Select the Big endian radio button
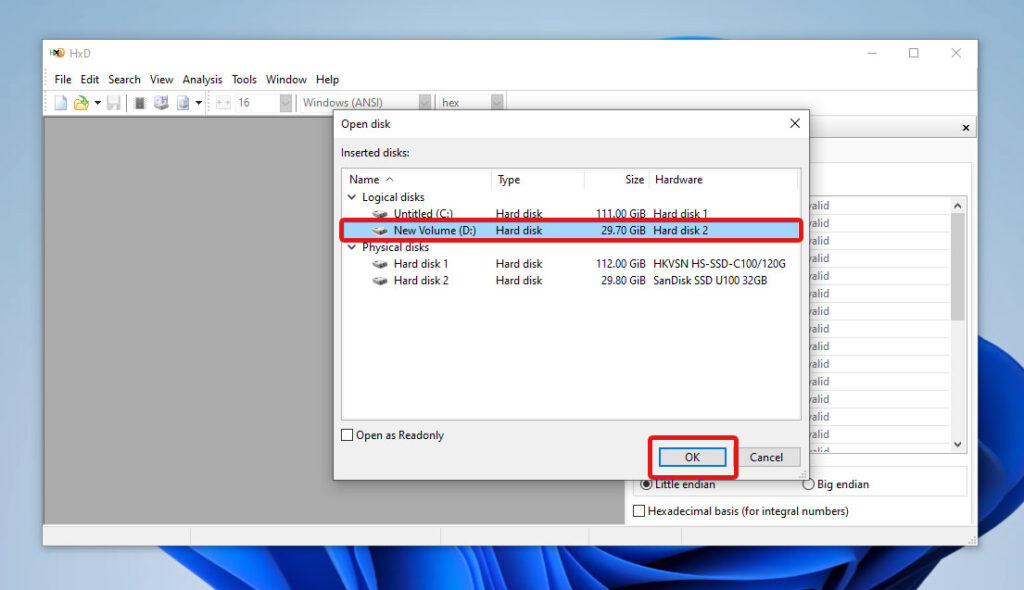This screenshot has width=1024, height=590. click(x=808, y=484)
